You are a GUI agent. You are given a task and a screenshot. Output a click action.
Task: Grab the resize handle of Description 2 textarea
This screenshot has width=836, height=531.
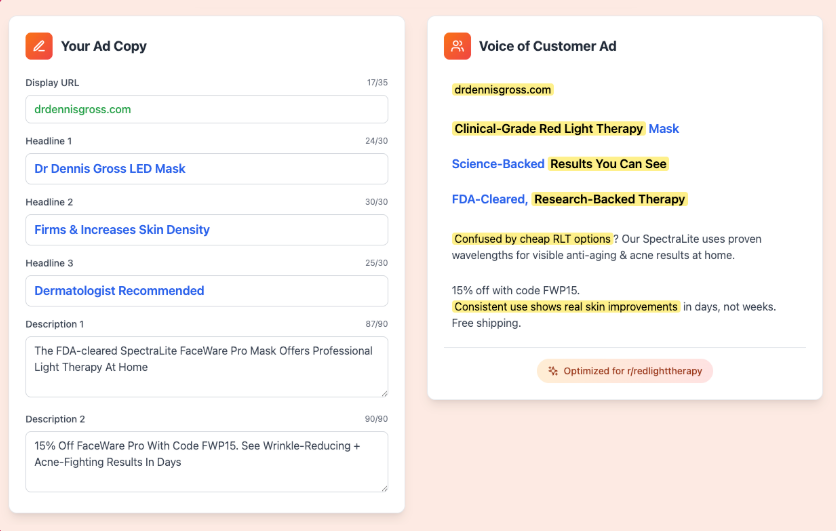(x=384, y=488)
